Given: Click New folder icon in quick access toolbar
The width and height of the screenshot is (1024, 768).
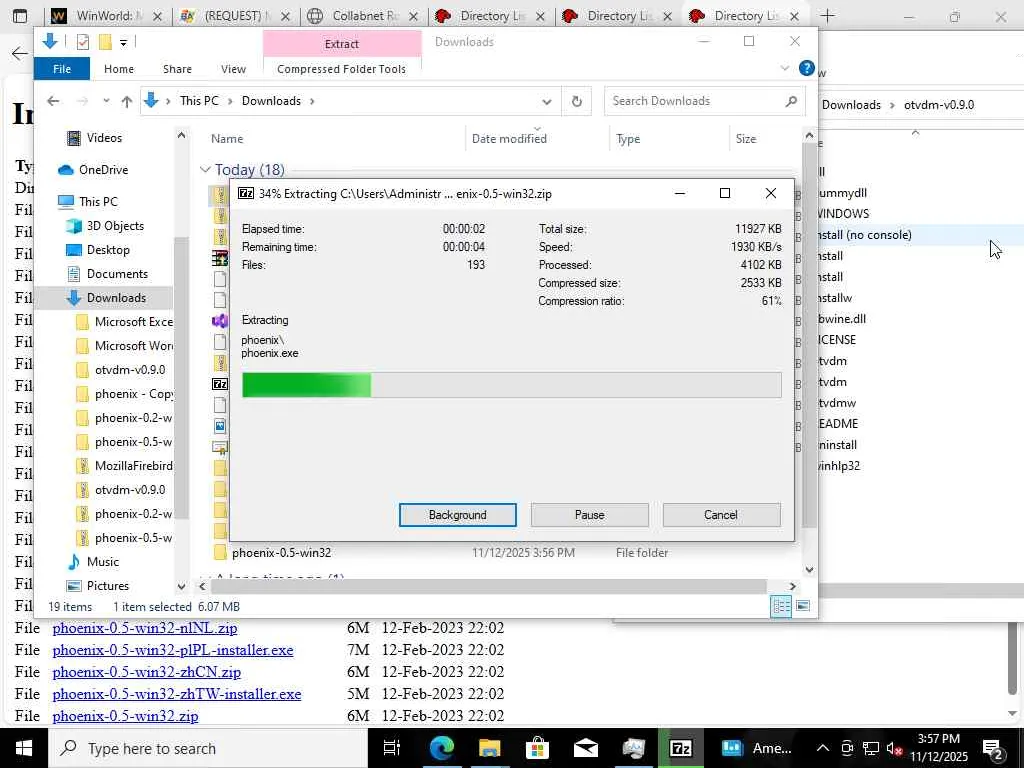Looking at the screenshot, I should (104, 42).
